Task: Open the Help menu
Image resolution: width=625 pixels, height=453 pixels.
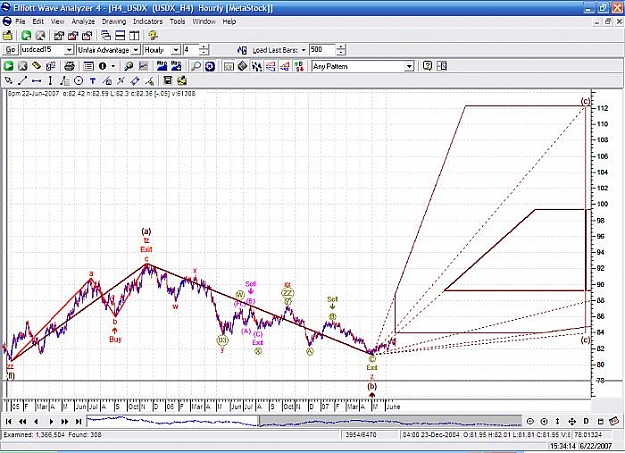Action: 229,22
